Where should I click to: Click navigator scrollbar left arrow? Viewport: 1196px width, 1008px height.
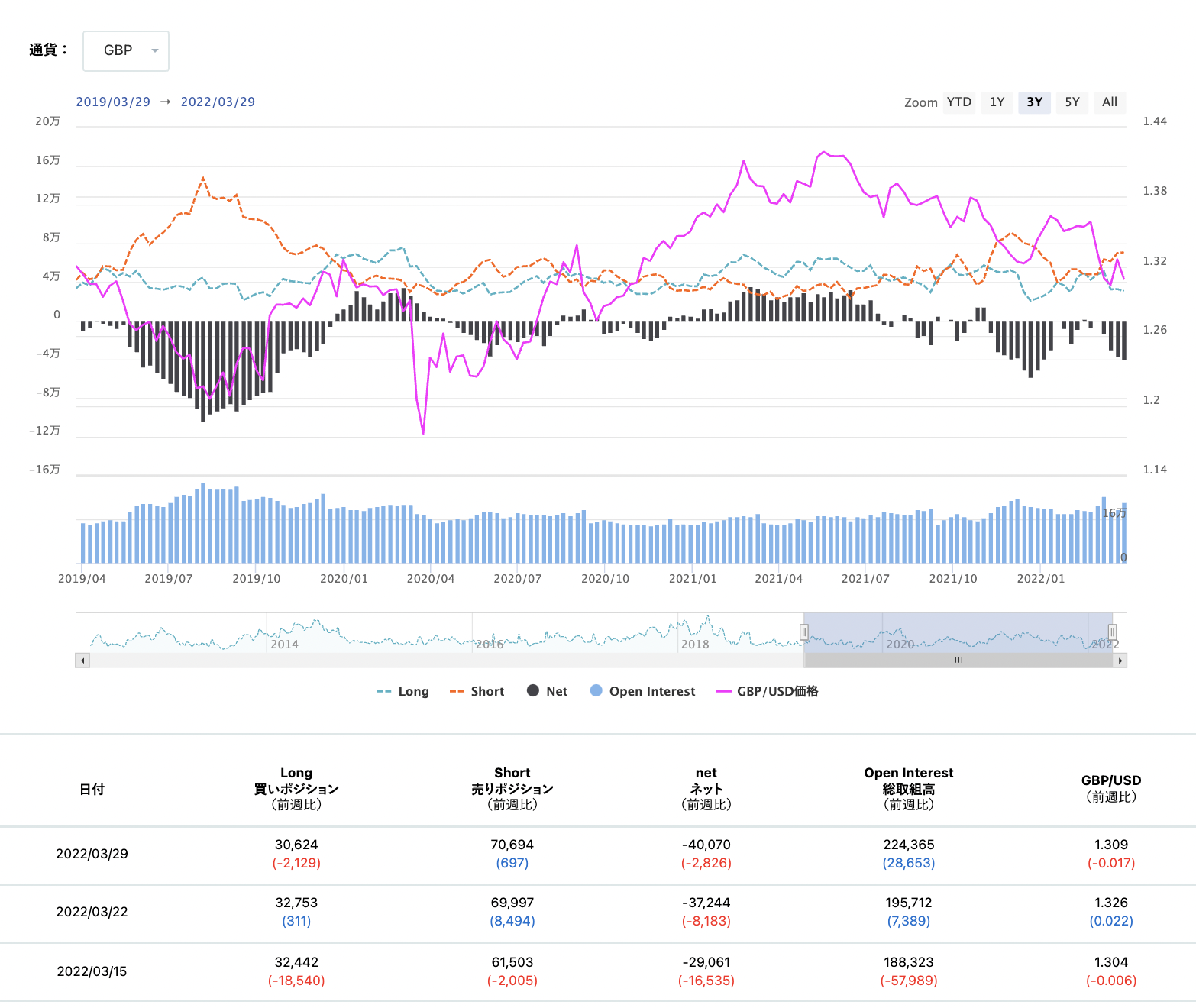[x=82, y=661]
